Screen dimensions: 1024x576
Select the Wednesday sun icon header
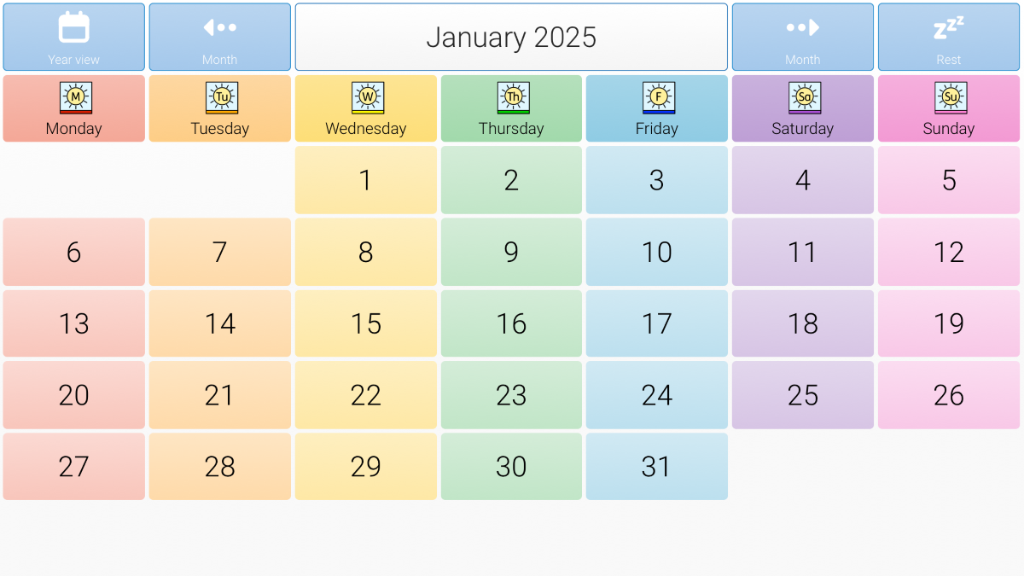coord(367,98)
